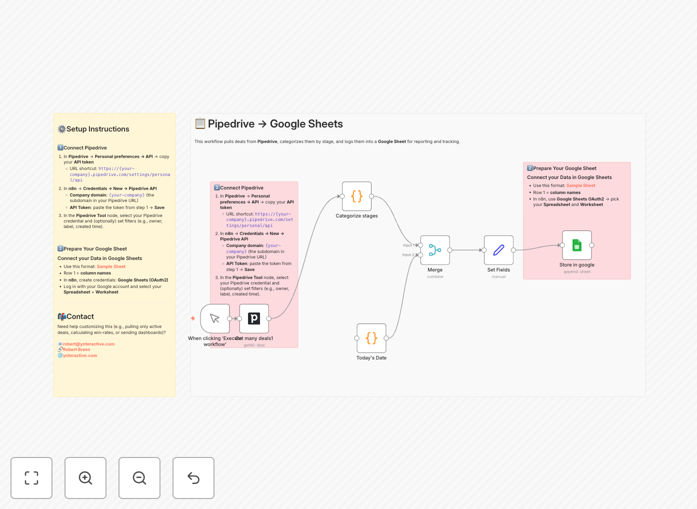Select the Pipedrive Get many deals node
Image resolution: width=697 pixels, height=509 pixels.
[x=254, y=318]
